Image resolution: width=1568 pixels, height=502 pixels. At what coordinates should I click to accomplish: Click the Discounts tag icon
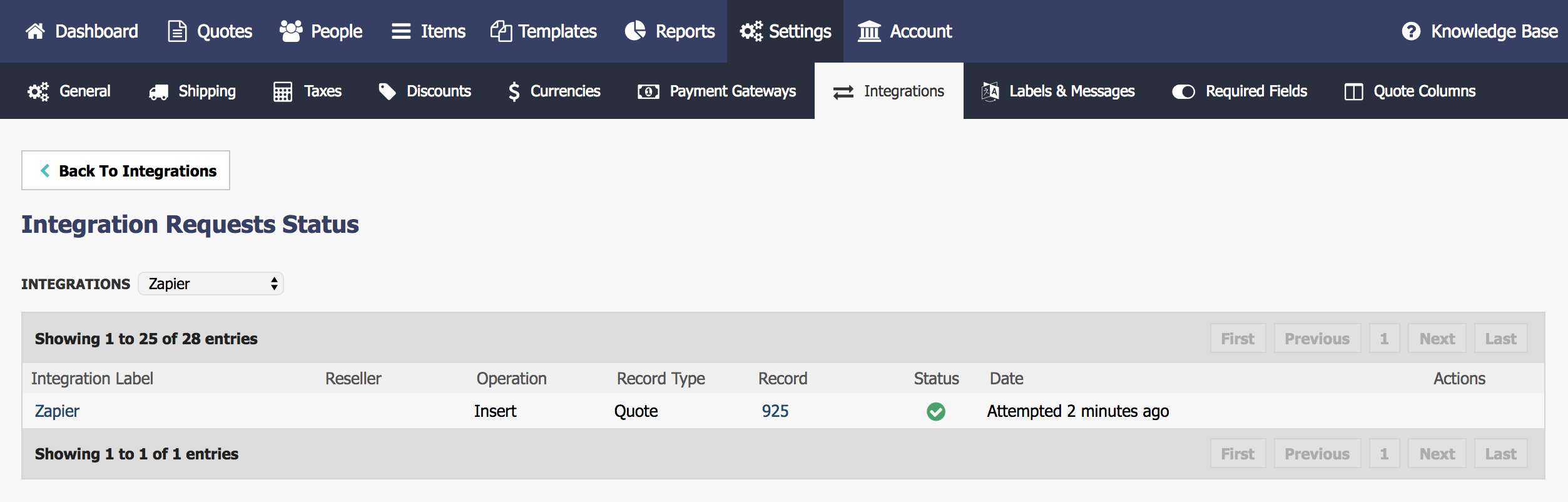point(387,91)
